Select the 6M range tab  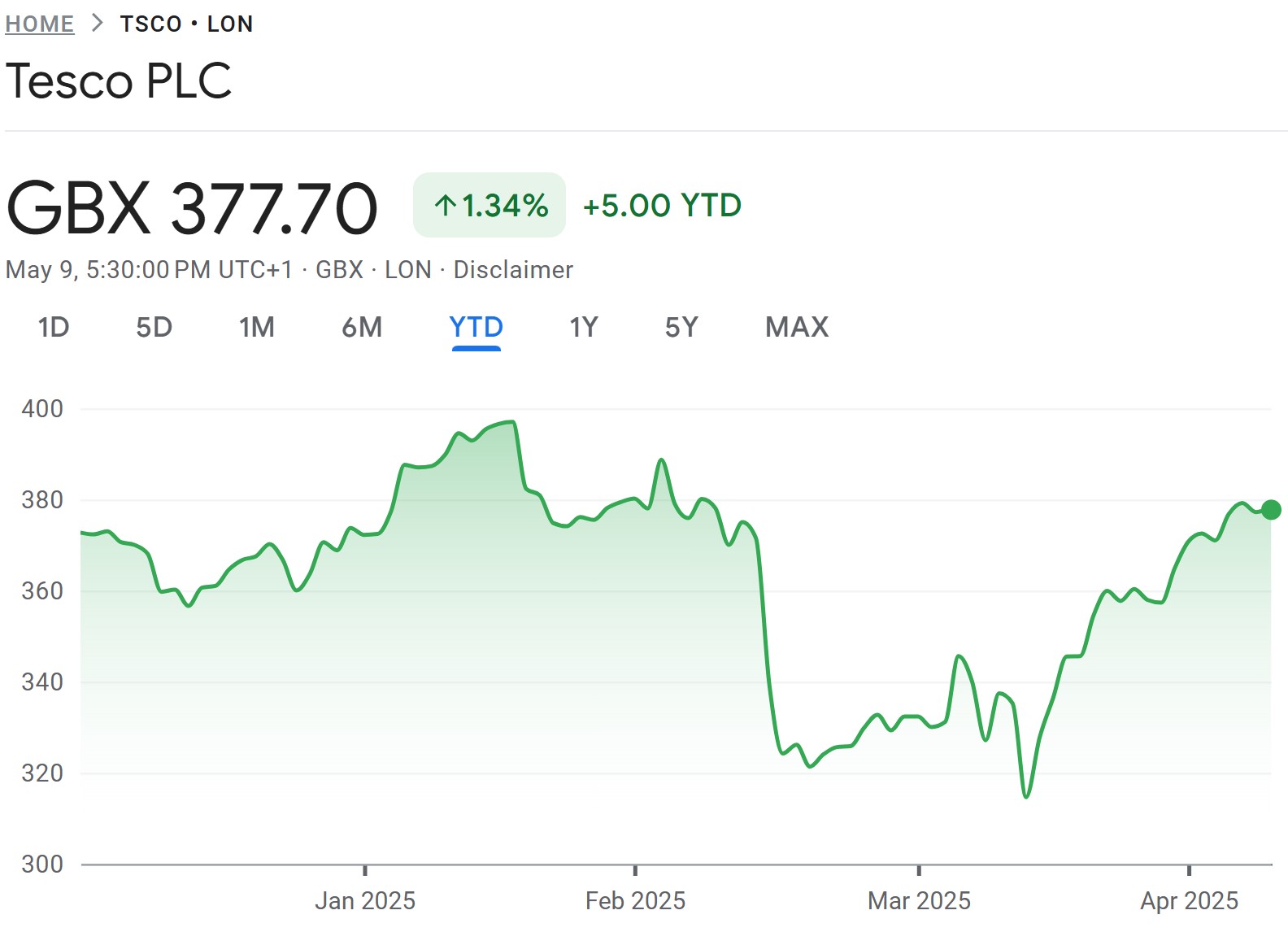click(362, 327)
